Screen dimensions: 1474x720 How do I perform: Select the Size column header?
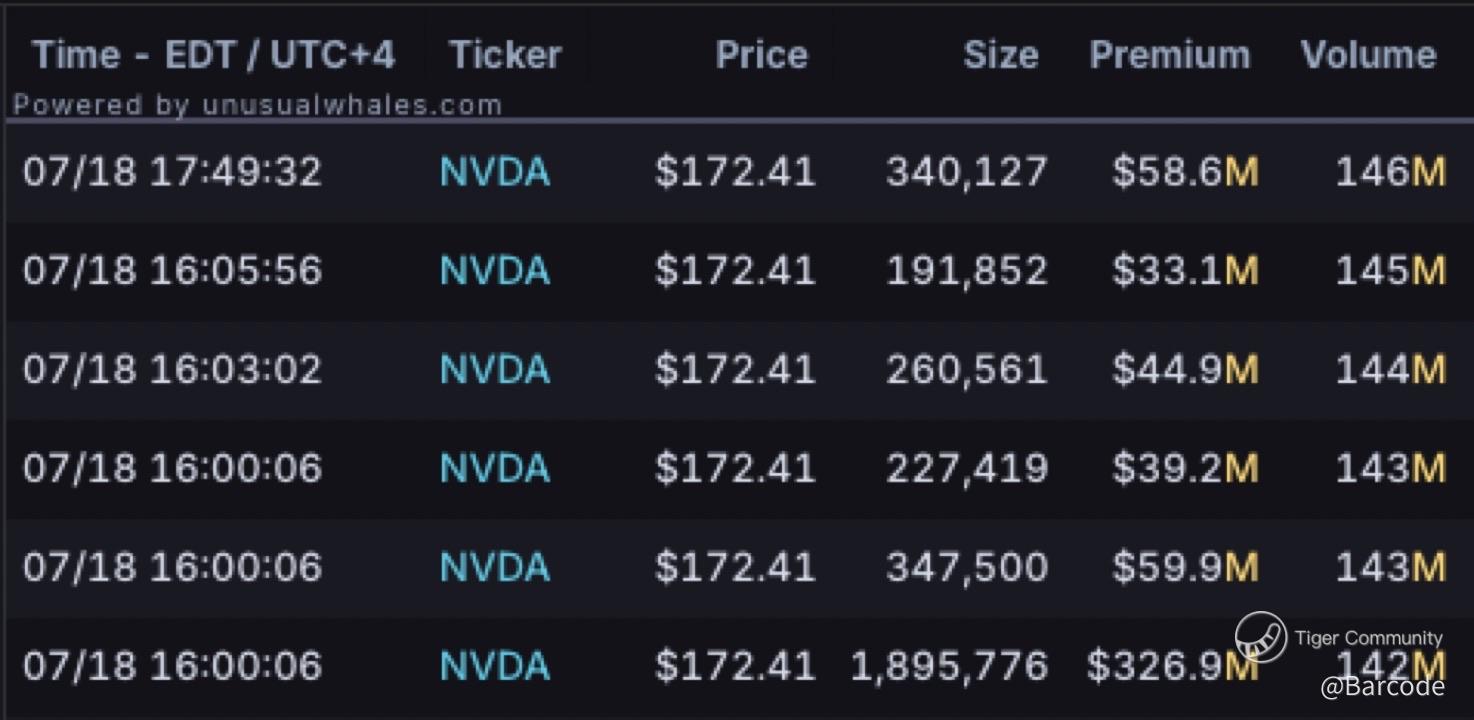pyautogui.click(x=1000, y=54)
